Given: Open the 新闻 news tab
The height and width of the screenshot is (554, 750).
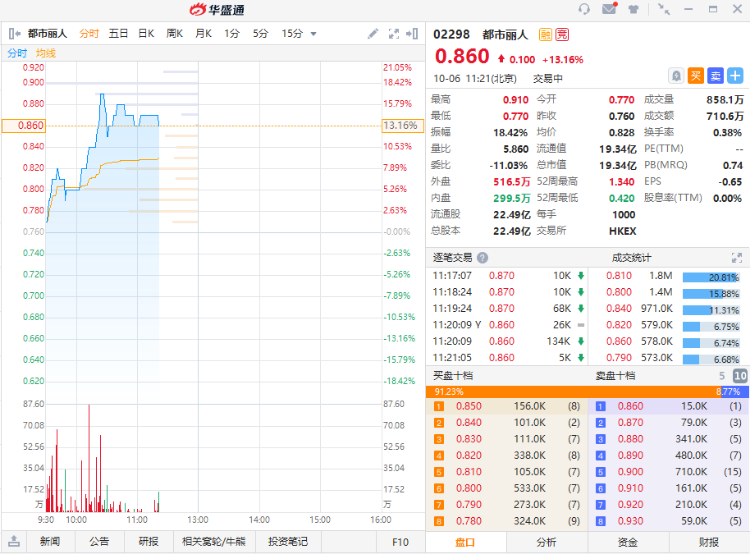Looking at the screenshot, I should click(50, 542).
